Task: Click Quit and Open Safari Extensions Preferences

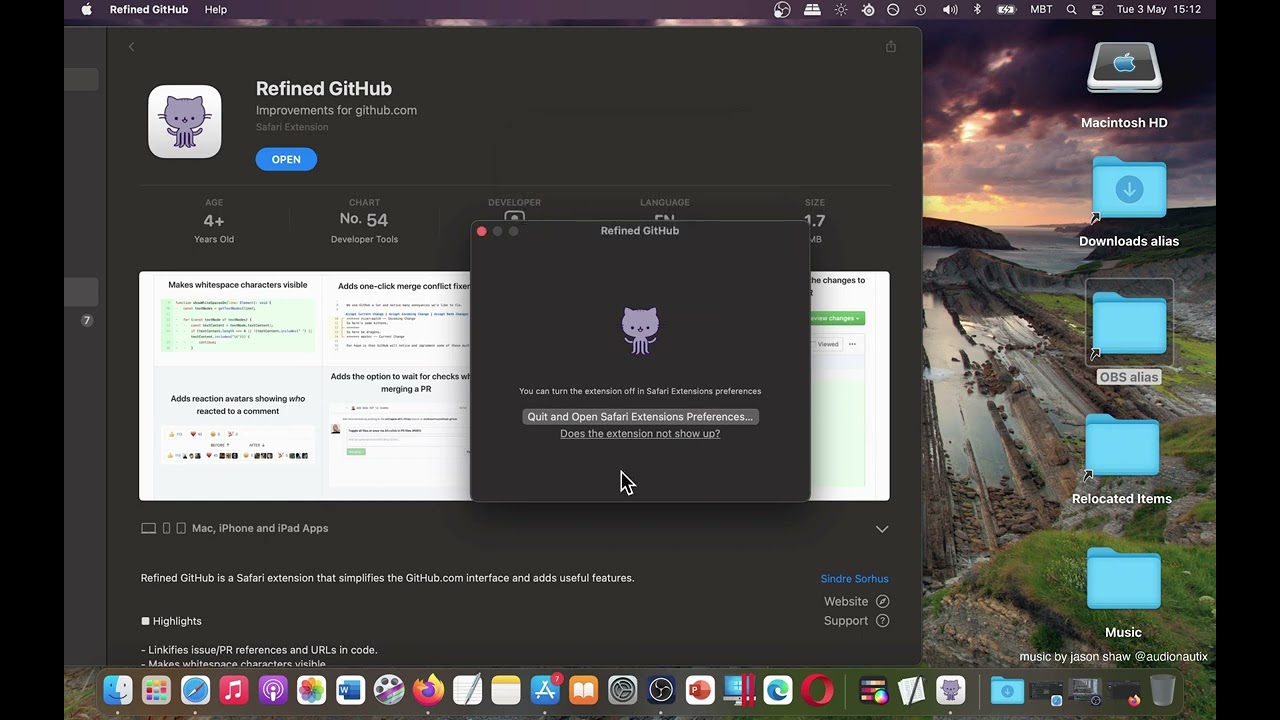Action: coord(640,416)
